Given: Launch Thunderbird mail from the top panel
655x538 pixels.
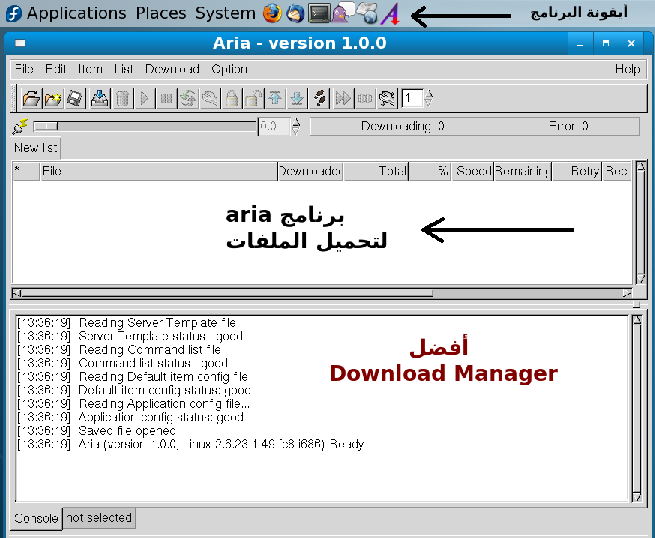Looking at the screenshot, I should [295, 13].
